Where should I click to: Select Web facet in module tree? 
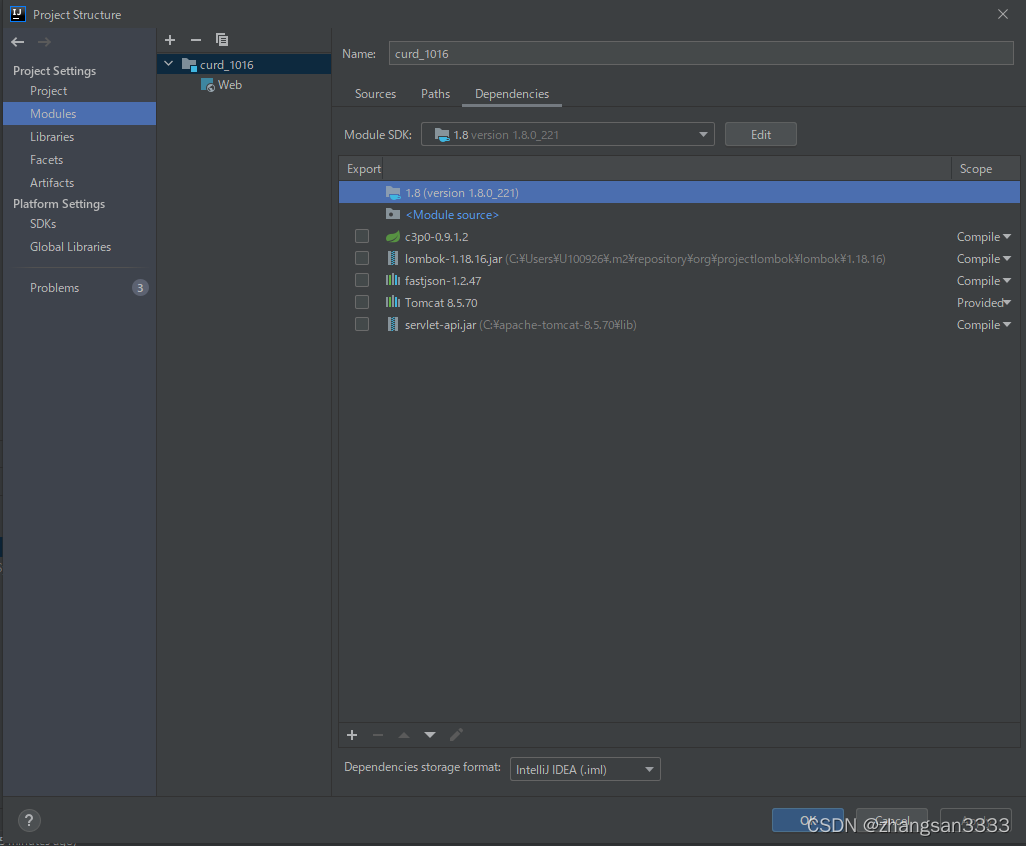230,85
